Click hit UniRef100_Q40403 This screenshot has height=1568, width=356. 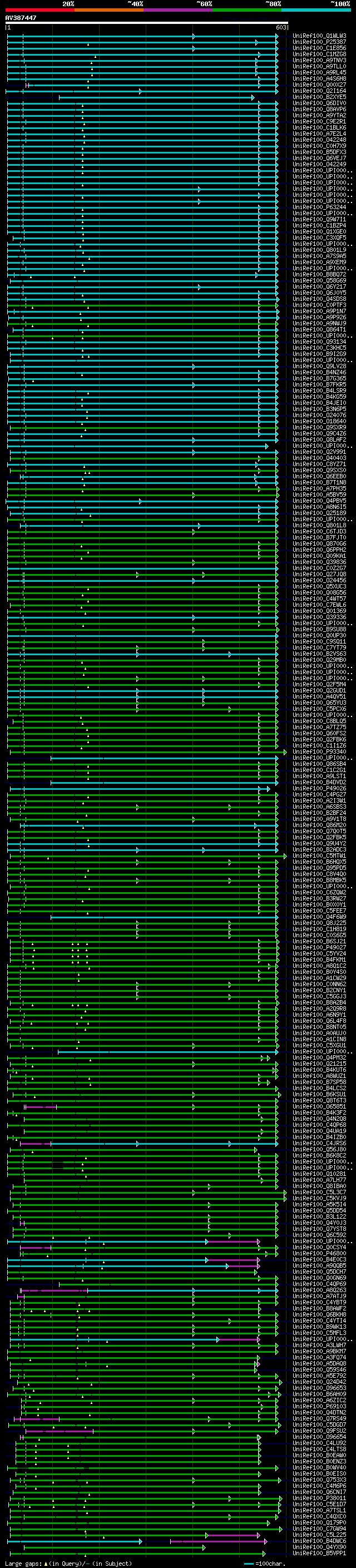click(x=319, y=458)
